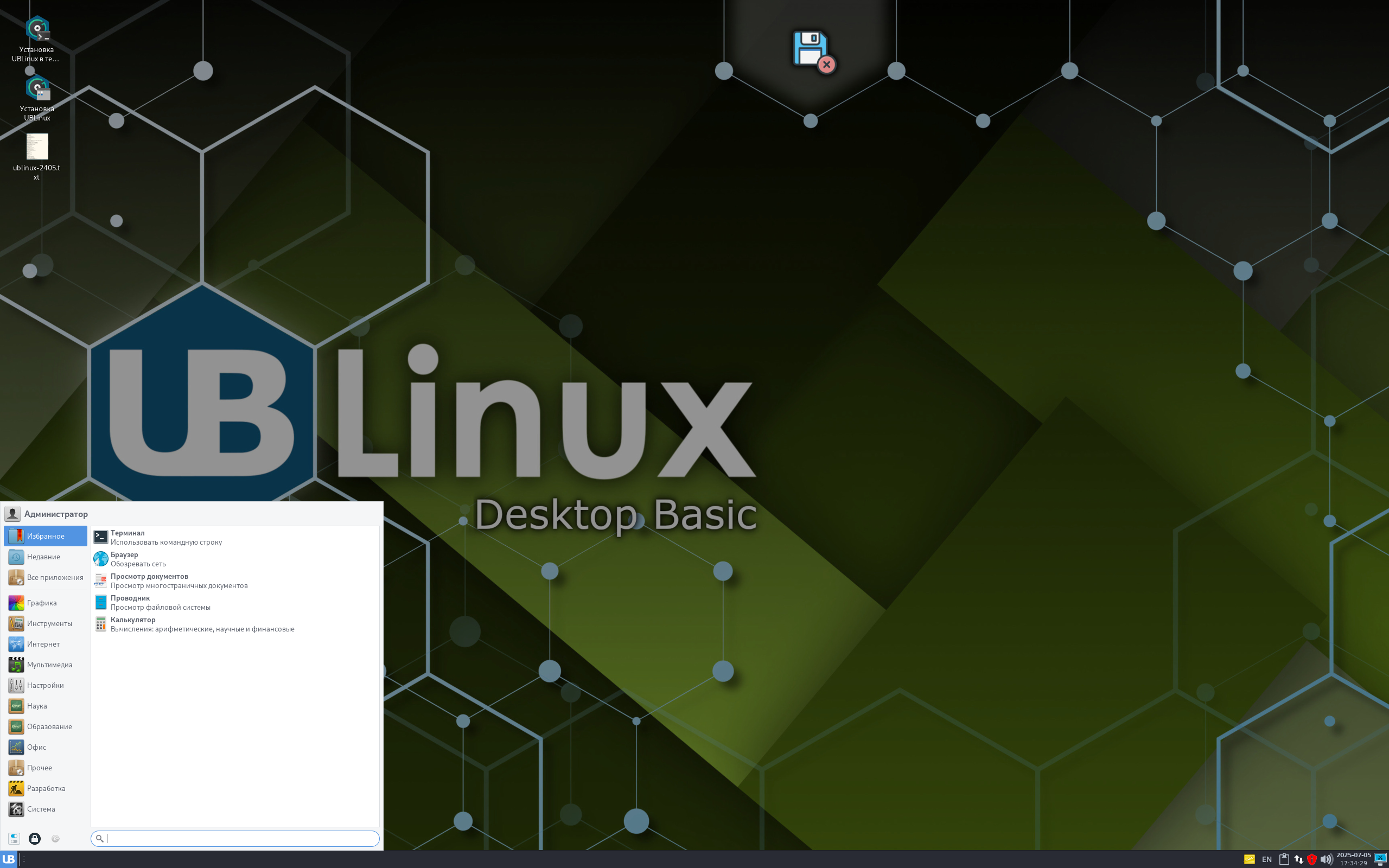Launch the screenshot scissors tray icon
Viewport: 1389px width, 868px height.
pyautogui.click(x=1380, y=859)
